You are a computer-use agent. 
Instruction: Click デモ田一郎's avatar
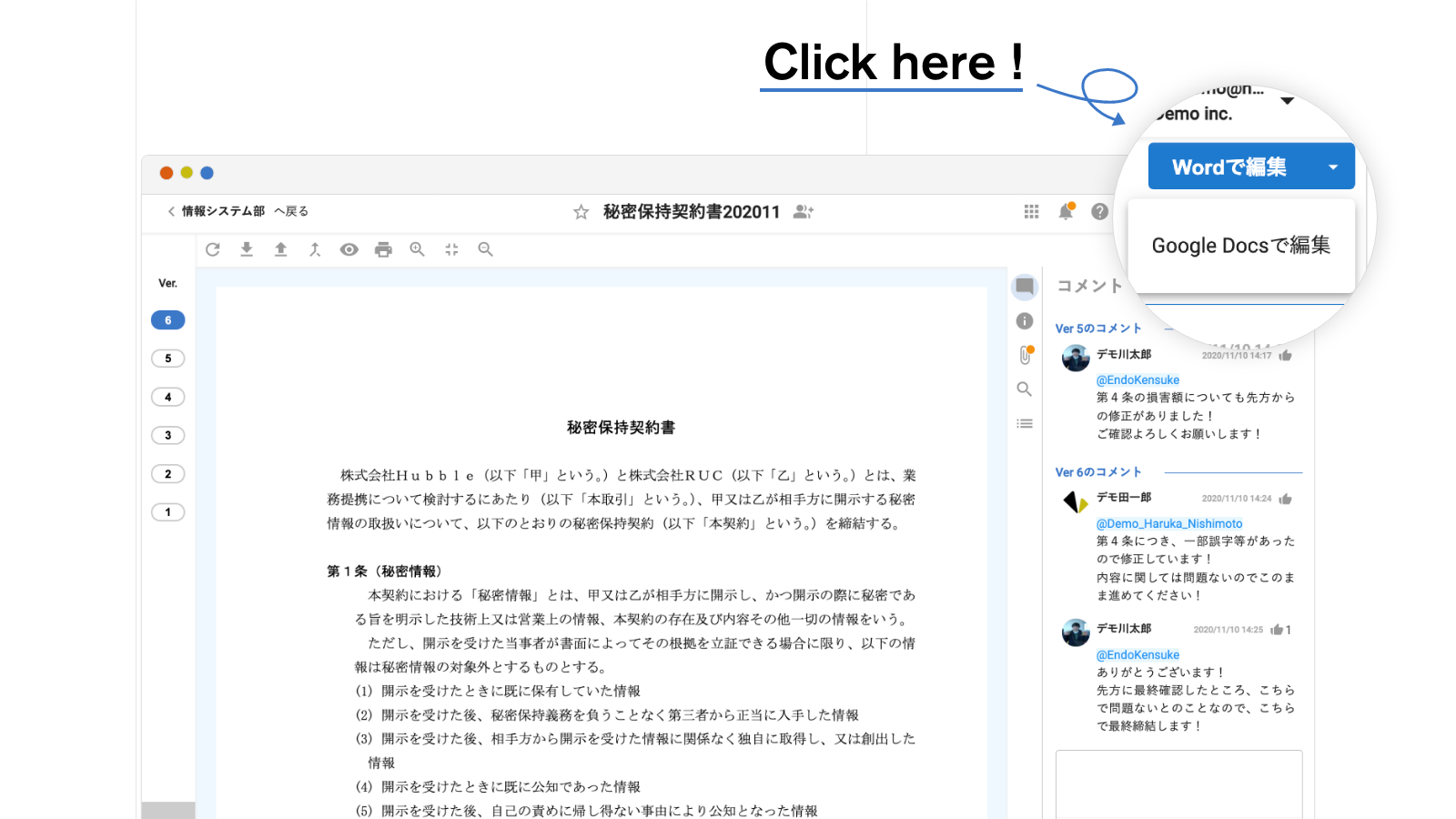[1076, 501]
